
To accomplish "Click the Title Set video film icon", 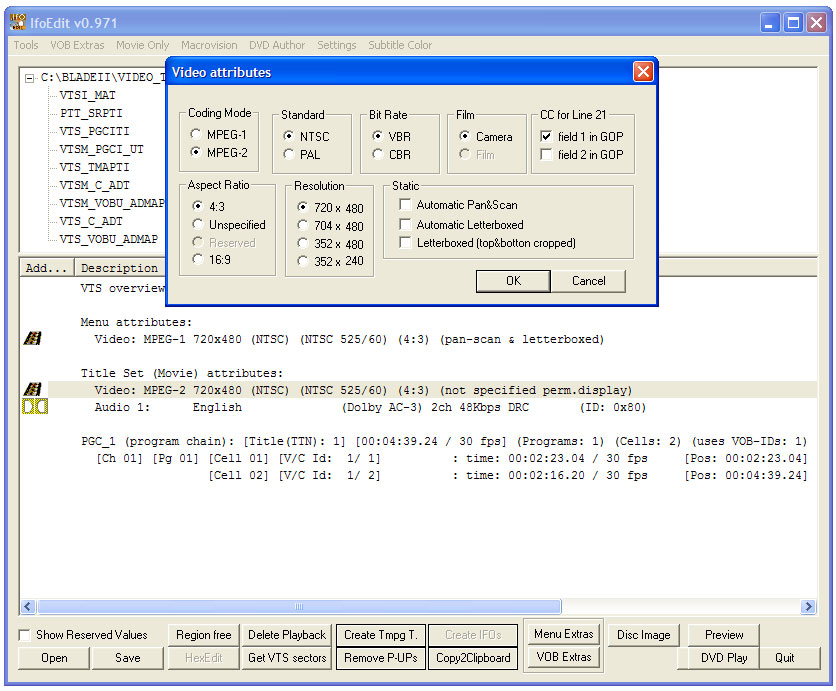I will (33, 390).
